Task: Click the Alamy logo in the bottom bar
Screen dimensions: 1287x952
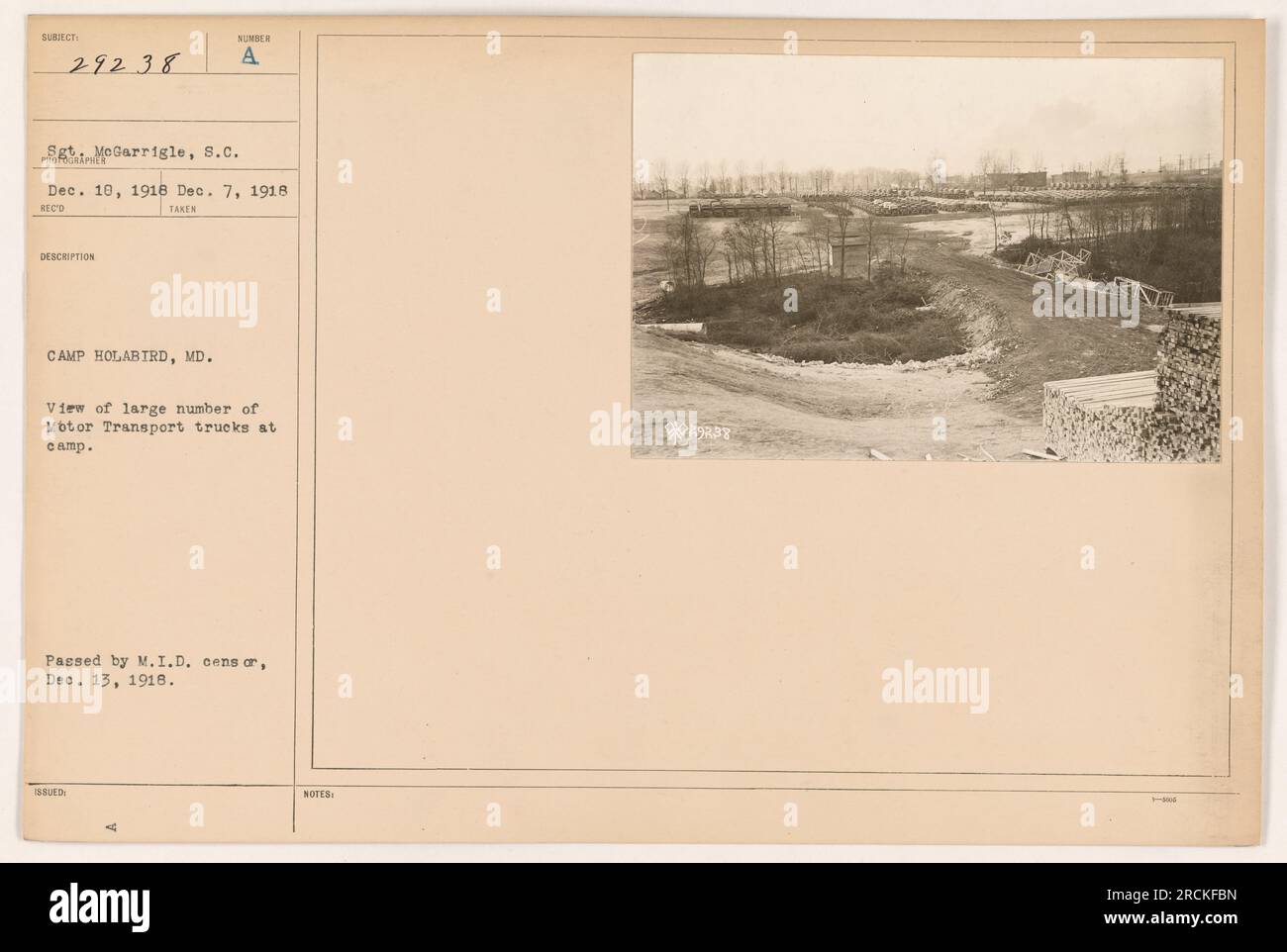Action: coord(97,907)
